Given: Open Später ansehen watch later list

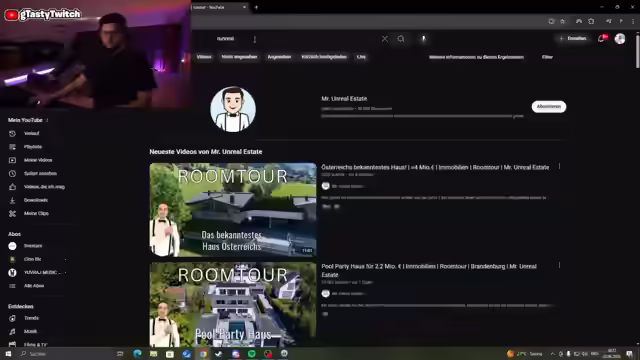Looking at the screenshot, I should [33, 173].
